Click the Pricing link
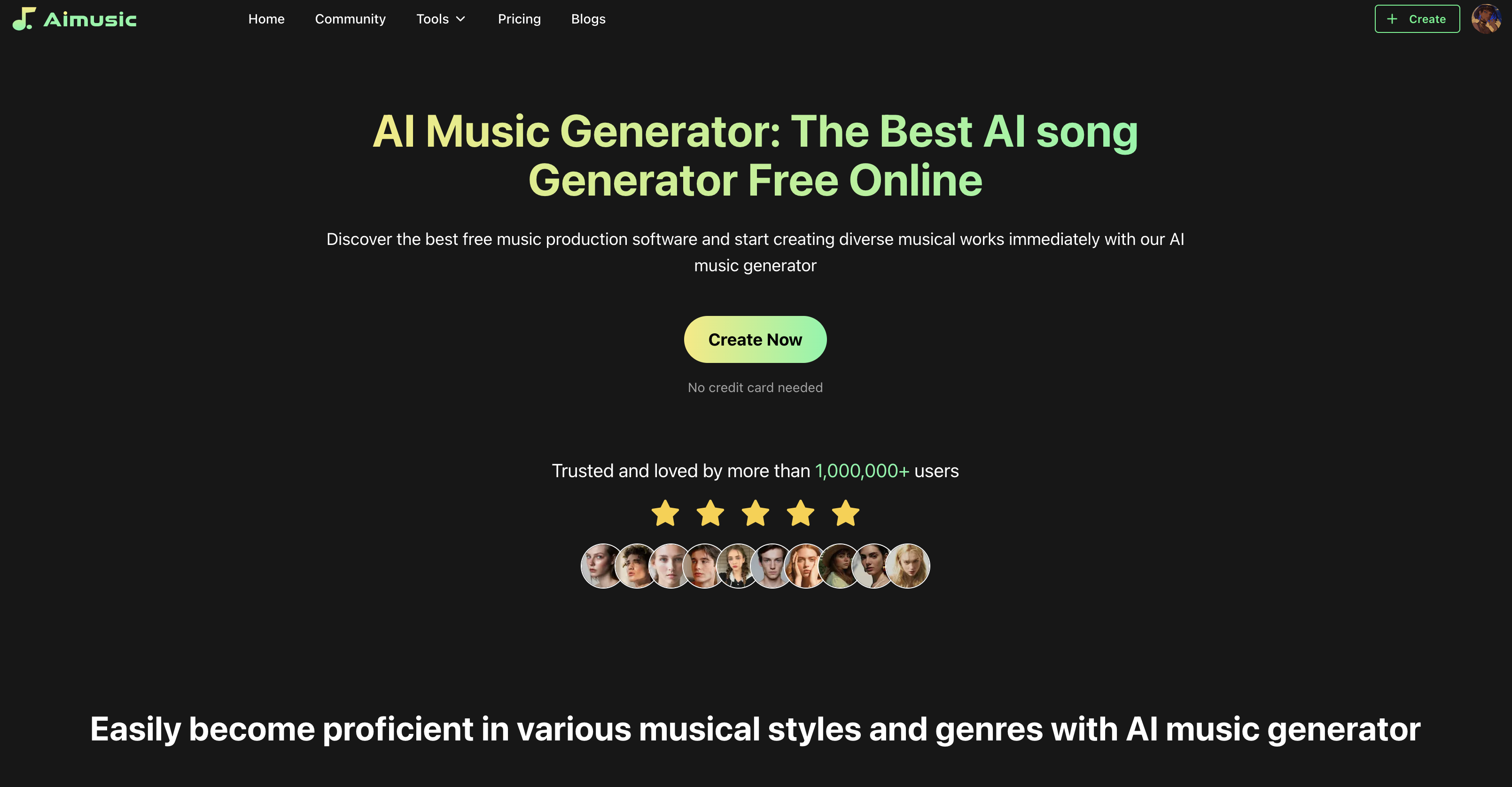The height and width of the screenshot is (787, 1512). click(519, 18)
